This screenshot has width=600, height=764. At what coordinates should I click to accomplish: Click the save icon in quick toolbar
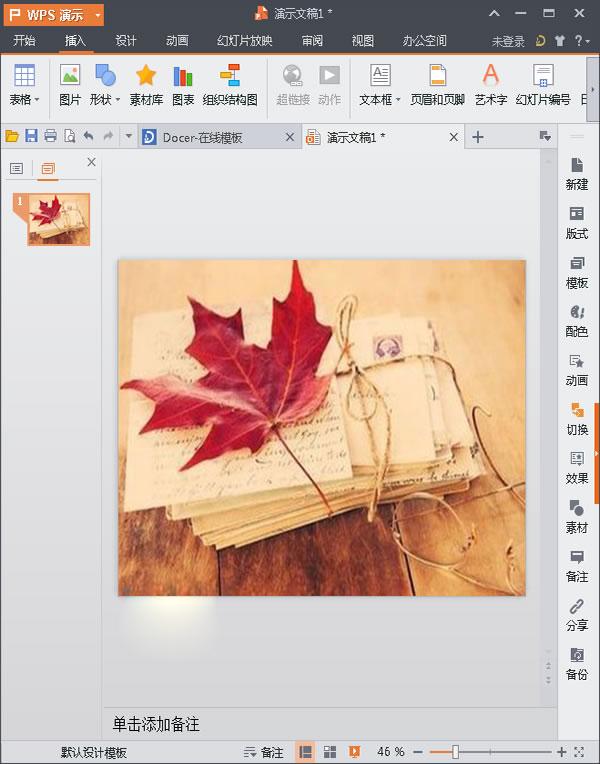point(31,136)
